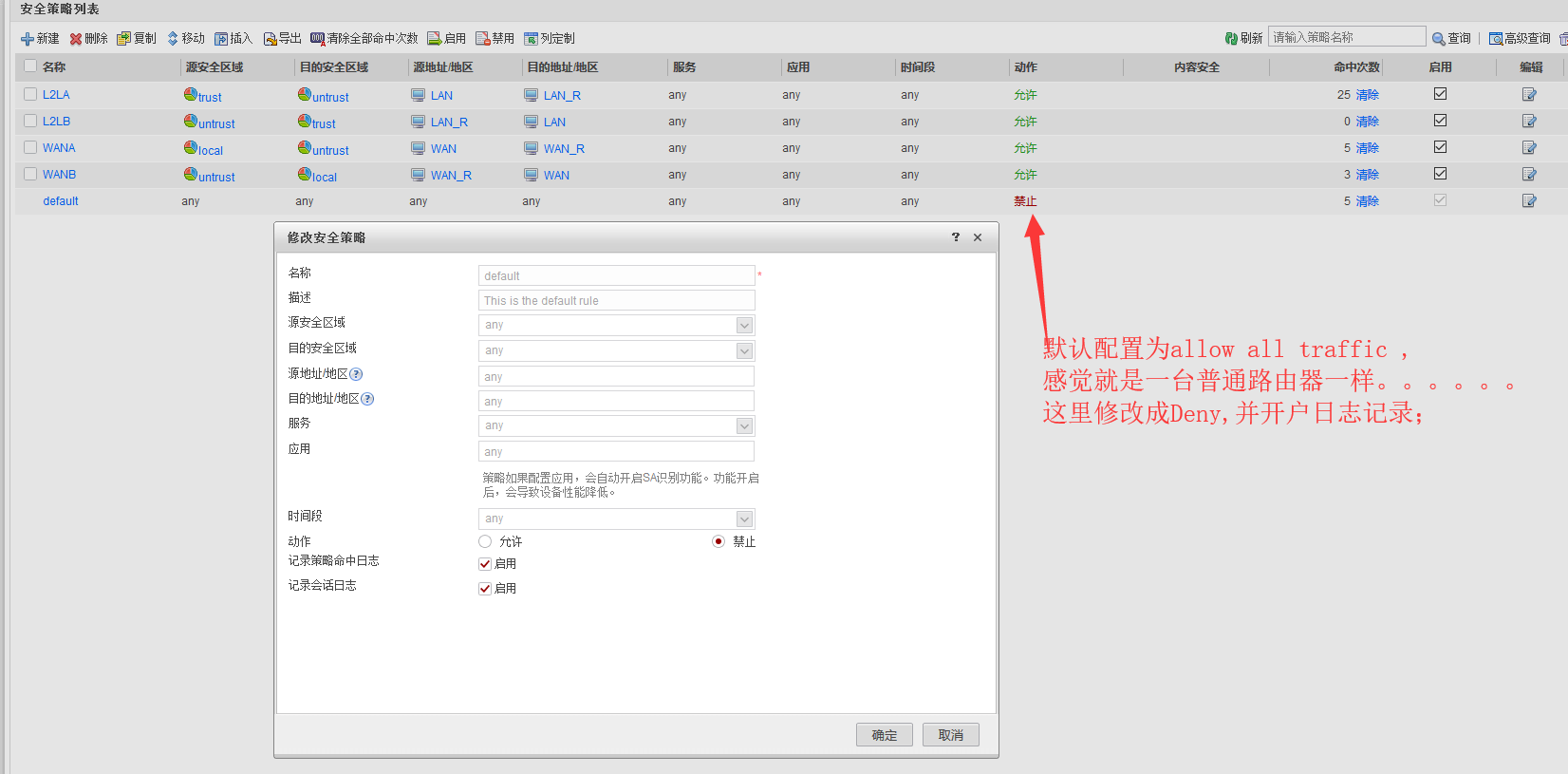
Task: Click the 移动 (move) toolbar button
Action: [x=186, y=39]
